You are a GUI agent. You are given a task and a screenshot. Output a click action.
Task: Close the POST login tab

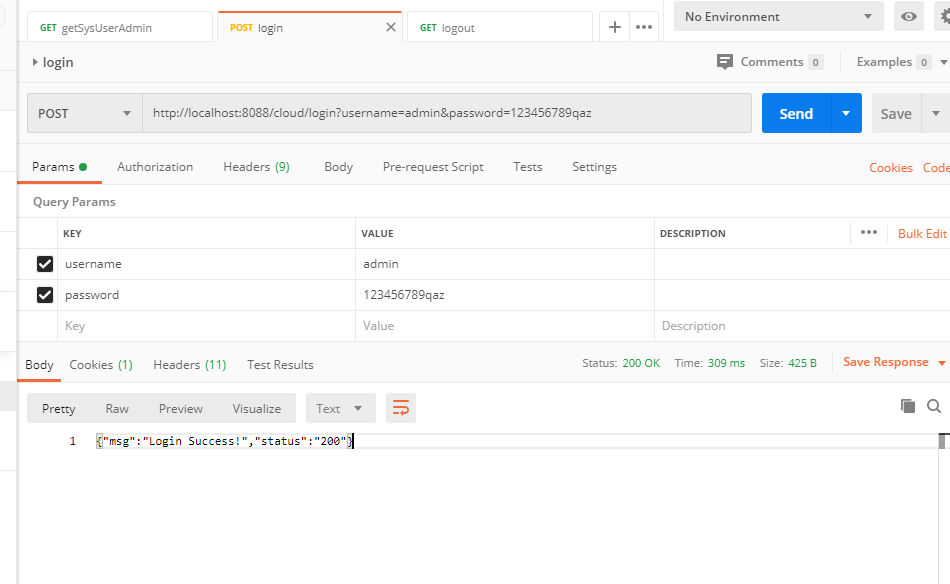click(391, 27)
